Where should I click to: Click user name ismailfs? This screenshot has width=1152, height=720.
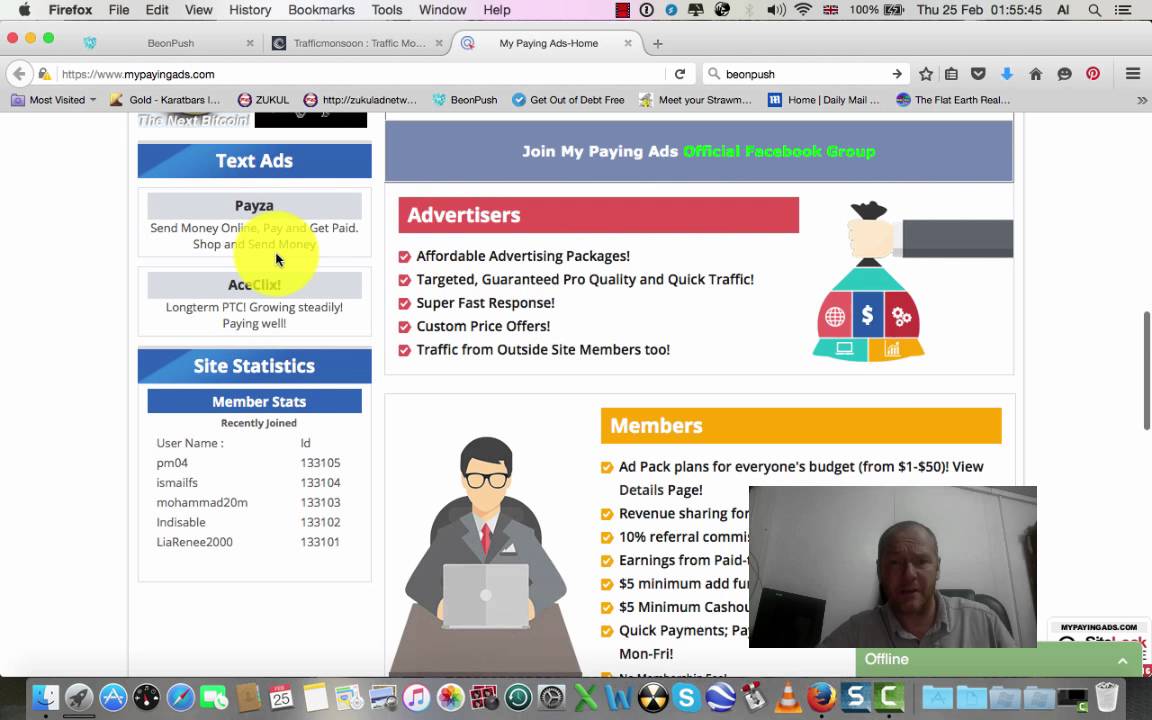coord(177,483)
